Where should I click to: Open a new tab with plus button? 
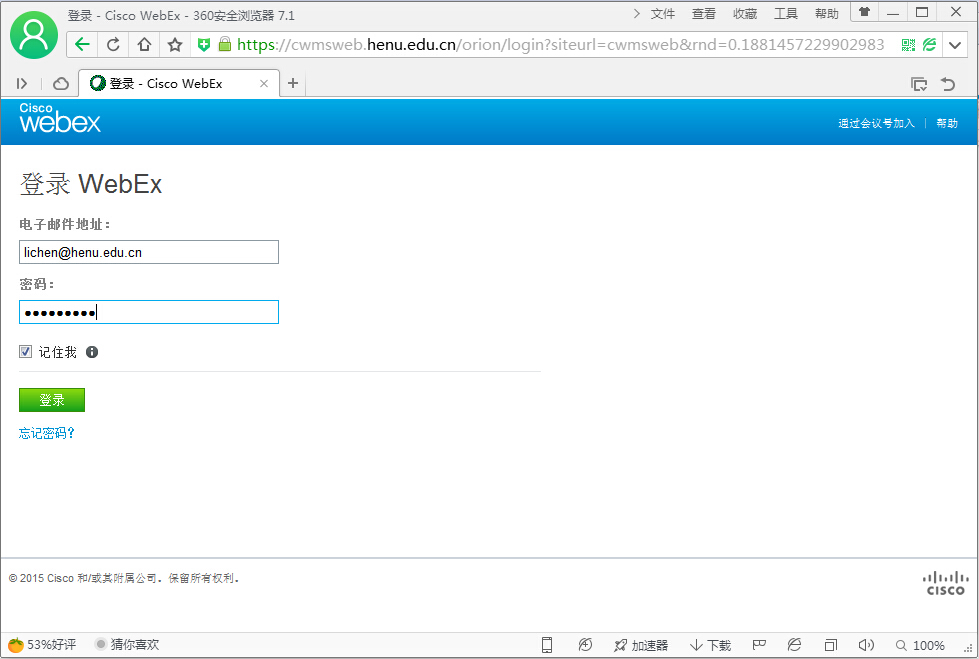click(293, 83)
